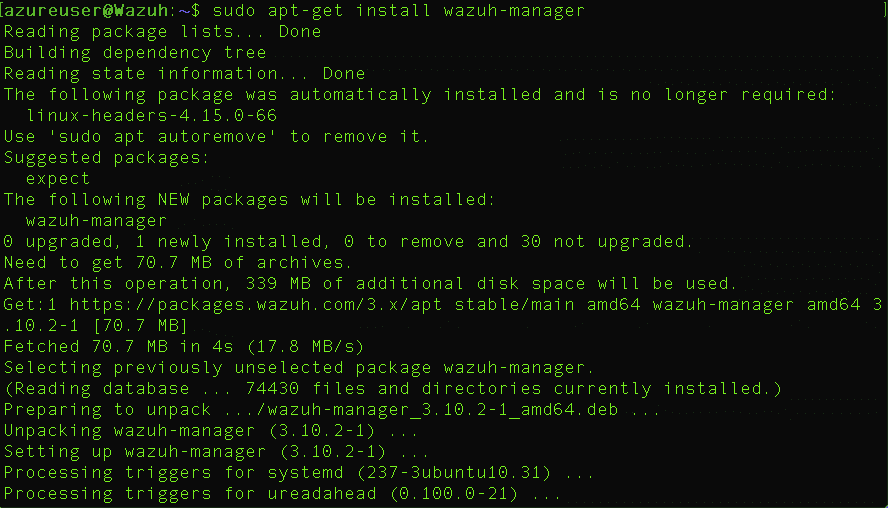Click the 'wazuh-manager_3.10.2-1_amd64.deb' filename
Viewport: 888px width, 508px height.
(442, 409)
